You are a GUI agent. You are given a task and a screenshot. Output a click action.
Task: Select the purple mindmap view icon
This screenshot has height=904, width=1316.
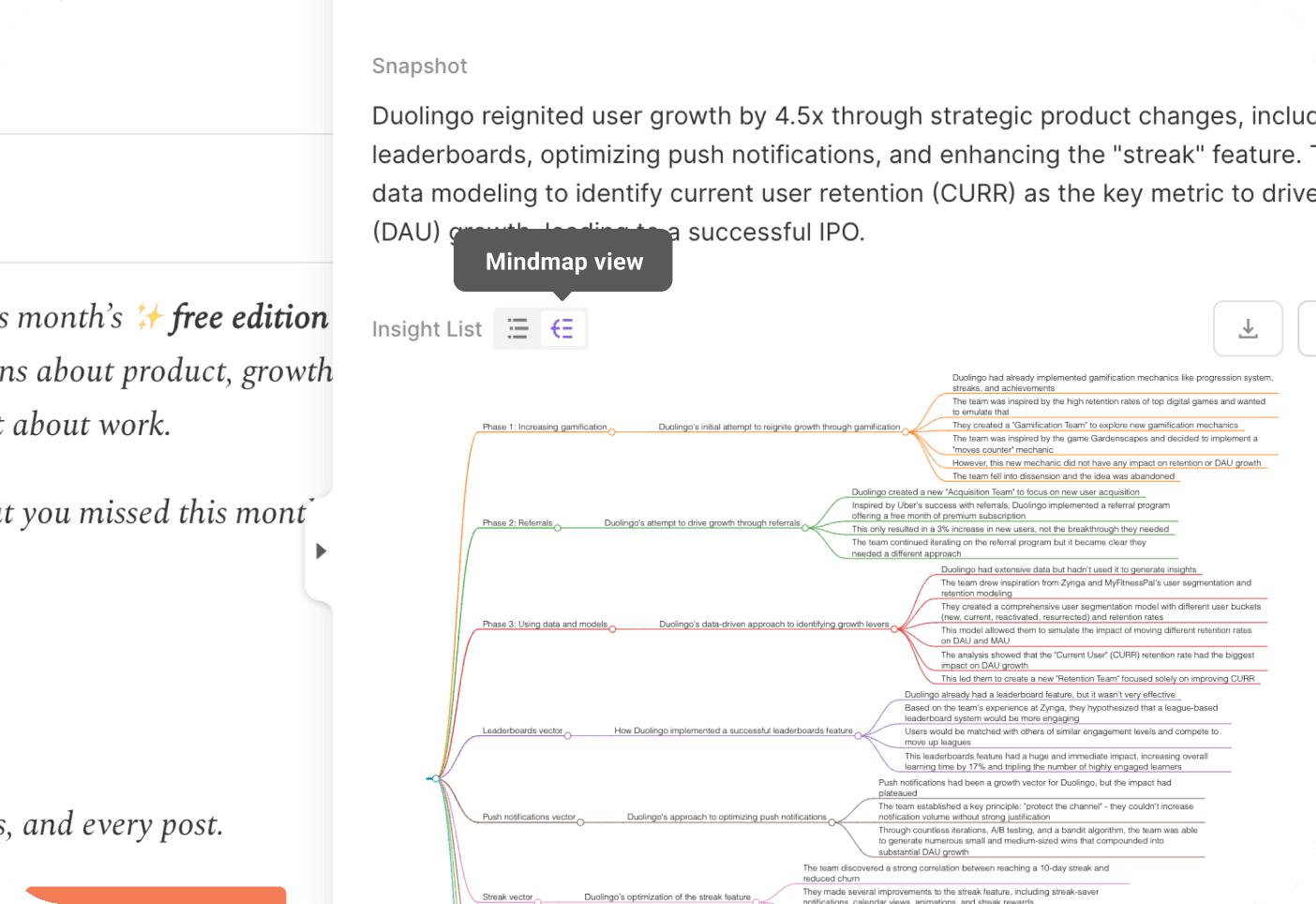click(562, 328)
